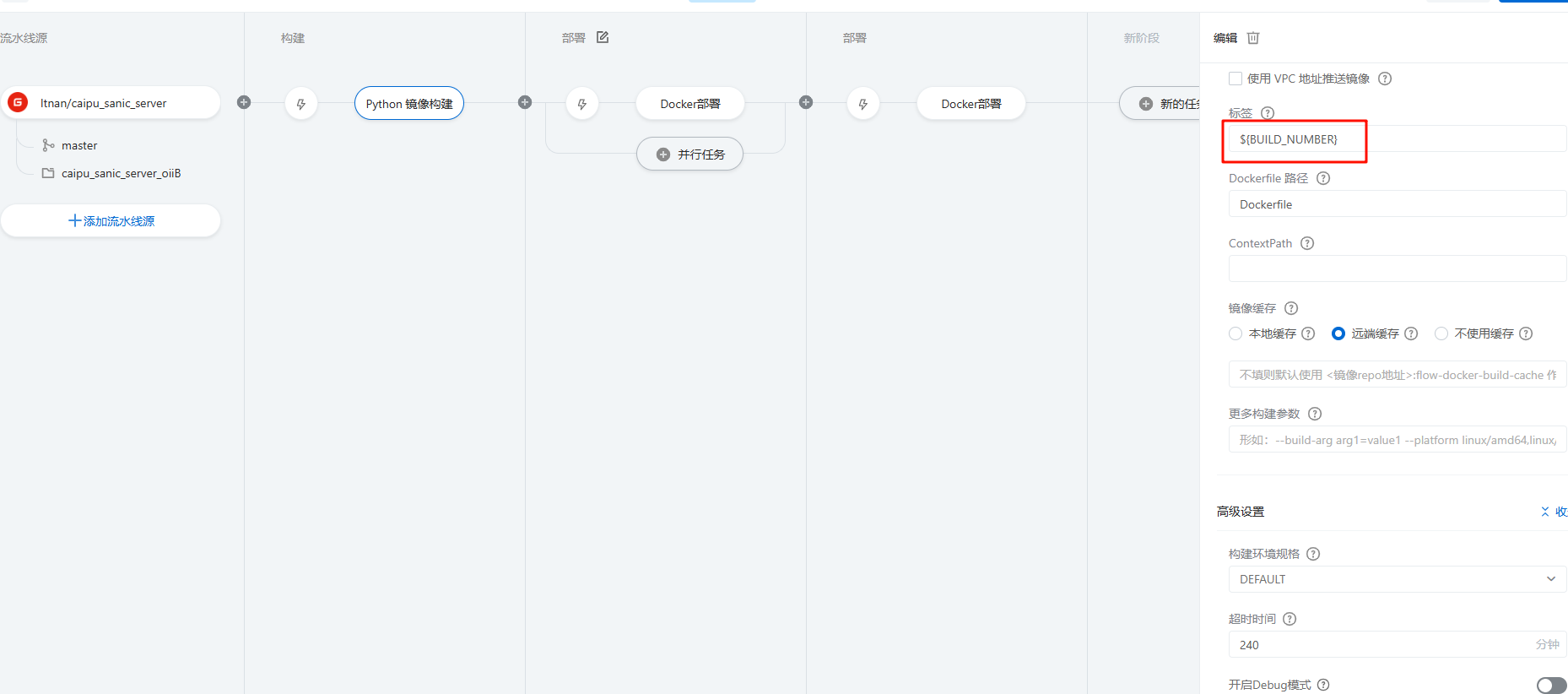Click the help icon next to 超时时间

tap(1290, 619)
